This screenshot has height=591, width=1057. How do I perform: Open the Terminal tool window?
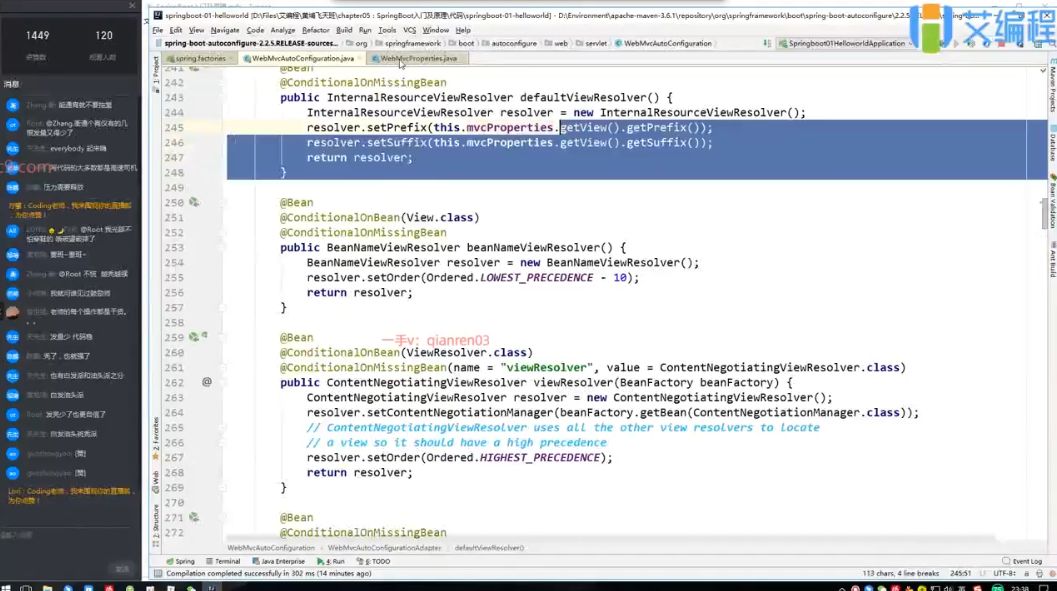(223, 561)
